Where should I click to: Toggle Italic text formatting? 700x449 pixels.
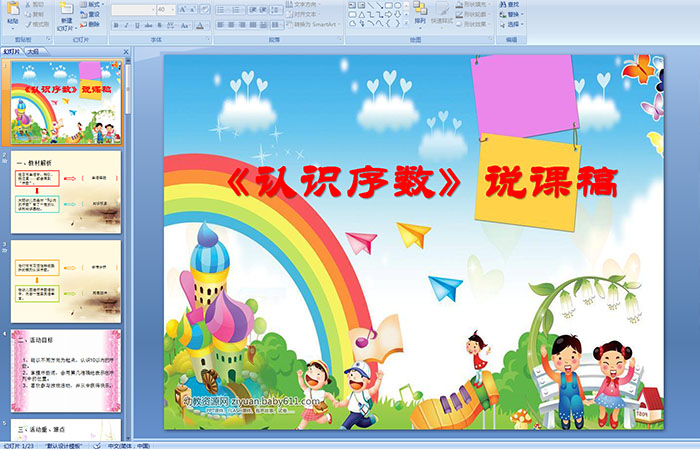pyautogui.click(x=124, y=25)
